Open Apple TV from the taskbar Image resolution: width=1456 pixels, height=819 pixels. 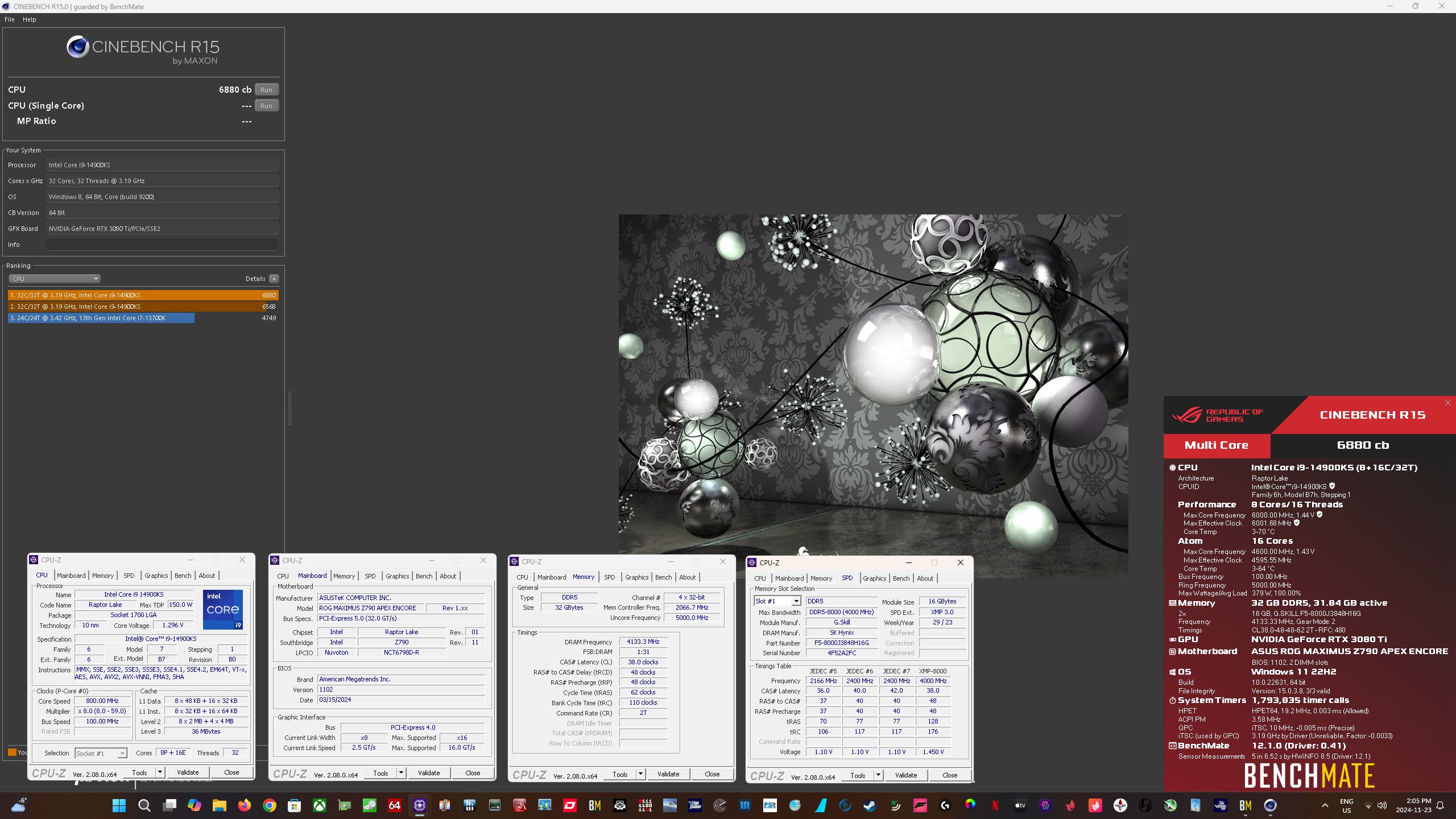click(x=1020, y=805)
